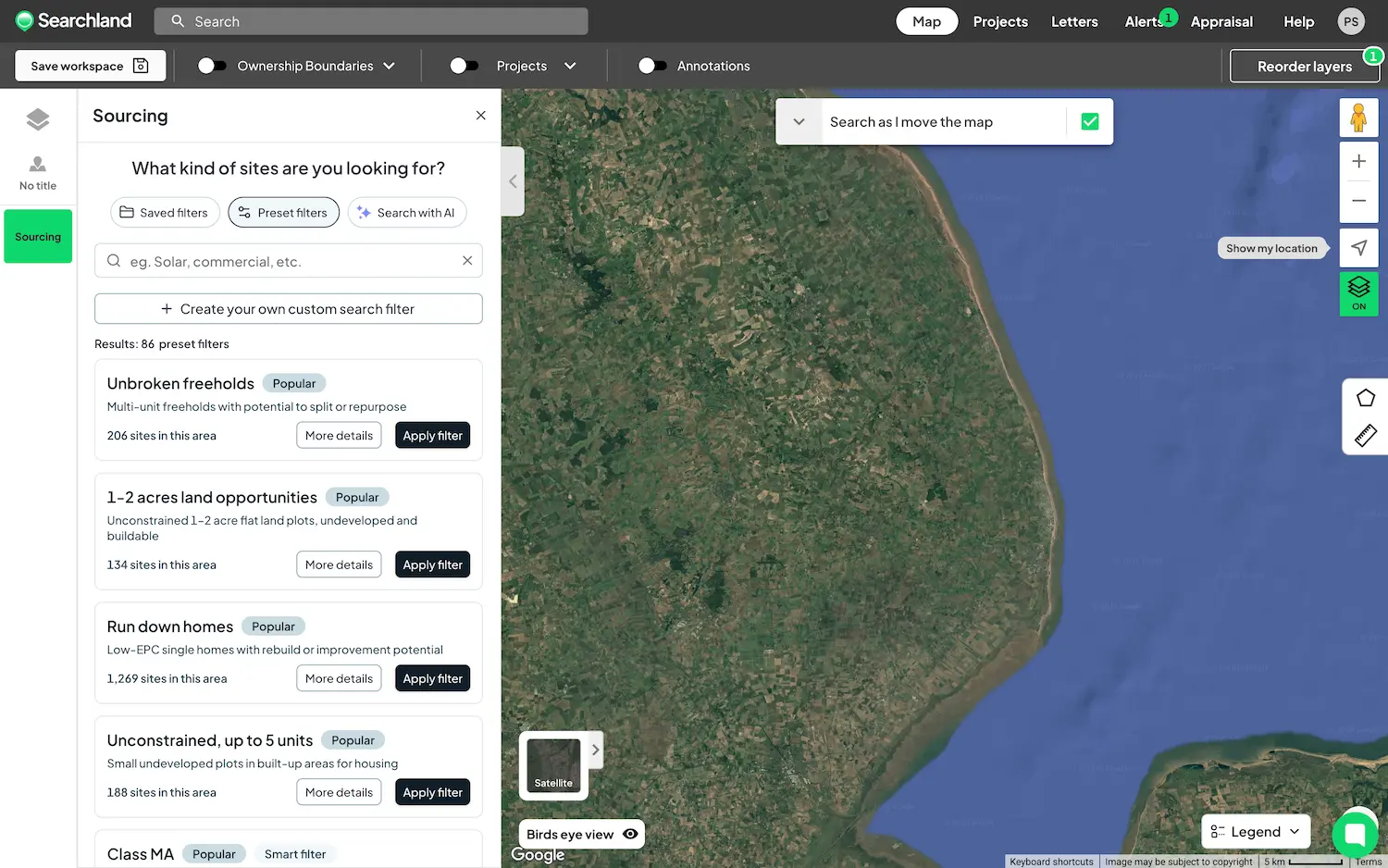Click 'Results: 86 preset filters' text
Screen dimensions: 1388x868
point(162,344)
